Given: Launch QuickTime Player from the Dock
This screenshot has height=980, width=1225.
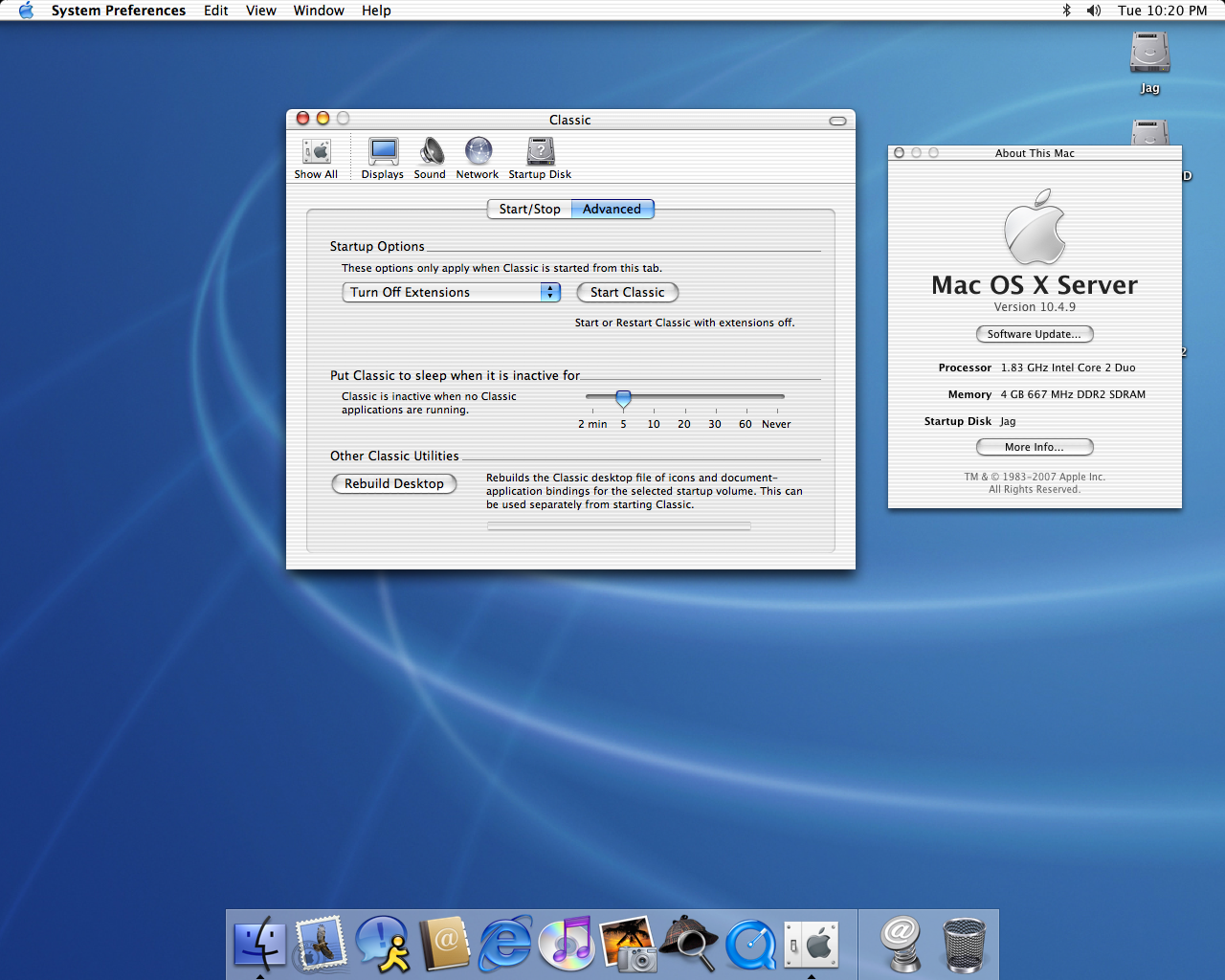Looking at the screenshot, I should (x=751, y=944).
